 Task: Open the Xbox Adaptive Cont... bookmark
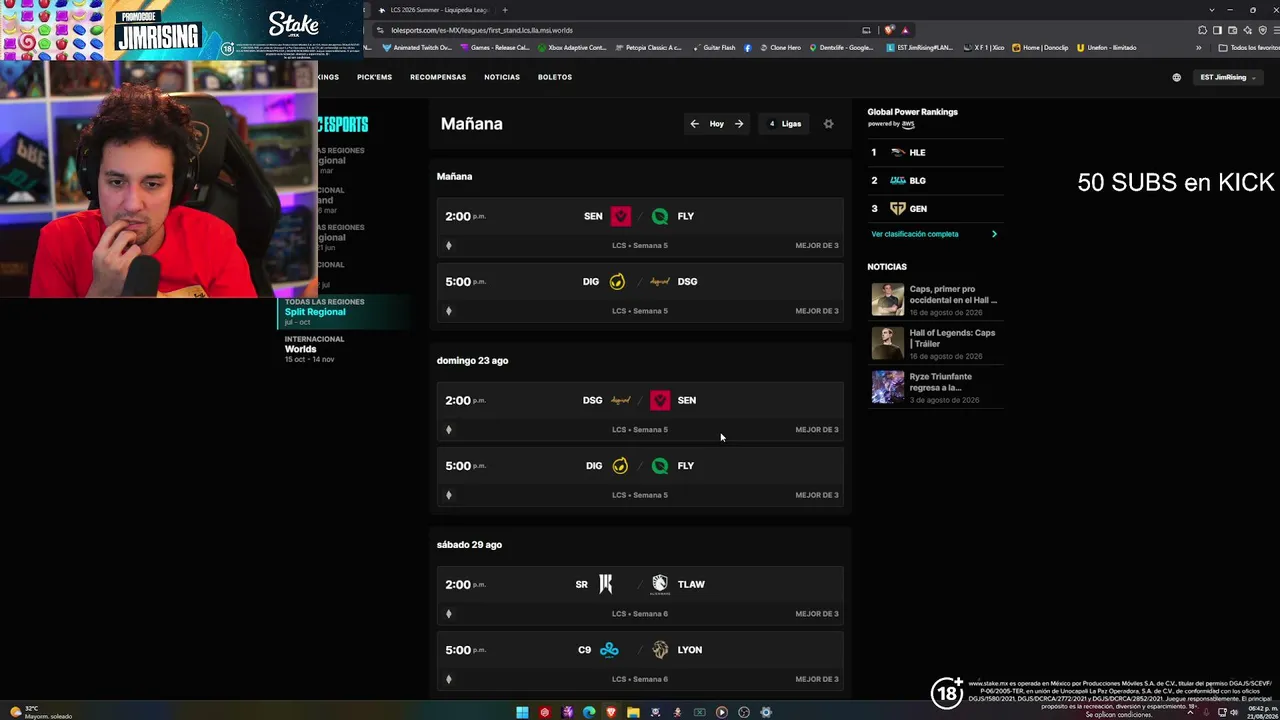coord(572,48)
